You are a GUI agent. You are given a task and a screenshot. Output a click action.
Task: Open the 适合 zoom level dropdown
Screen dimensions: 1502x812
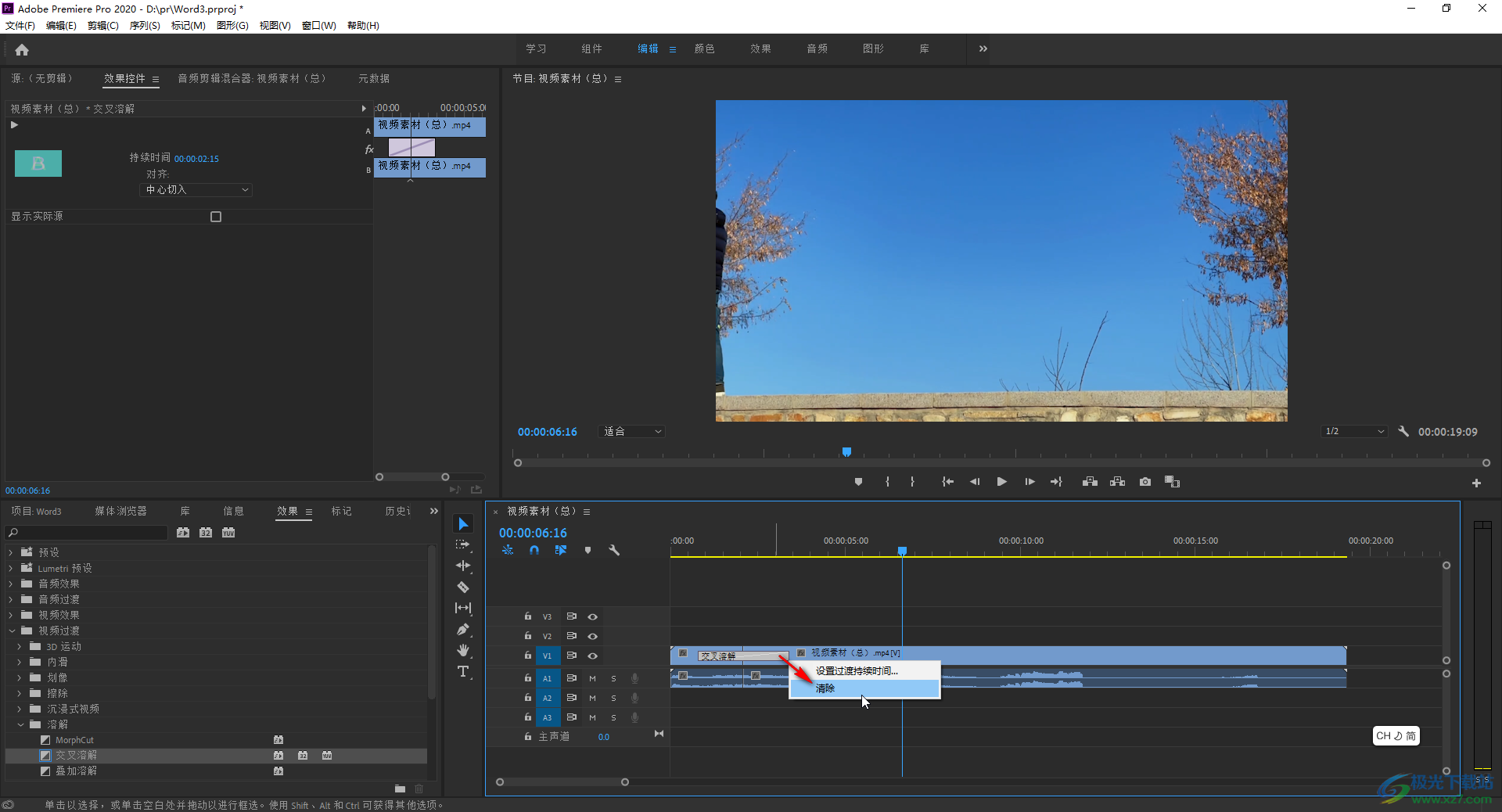click(632, 432)
